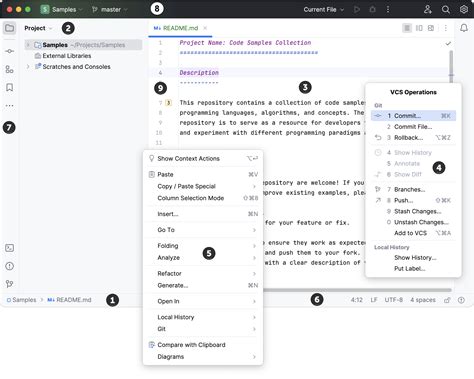Open the master branch dropdown

click(x=110, y=9)
